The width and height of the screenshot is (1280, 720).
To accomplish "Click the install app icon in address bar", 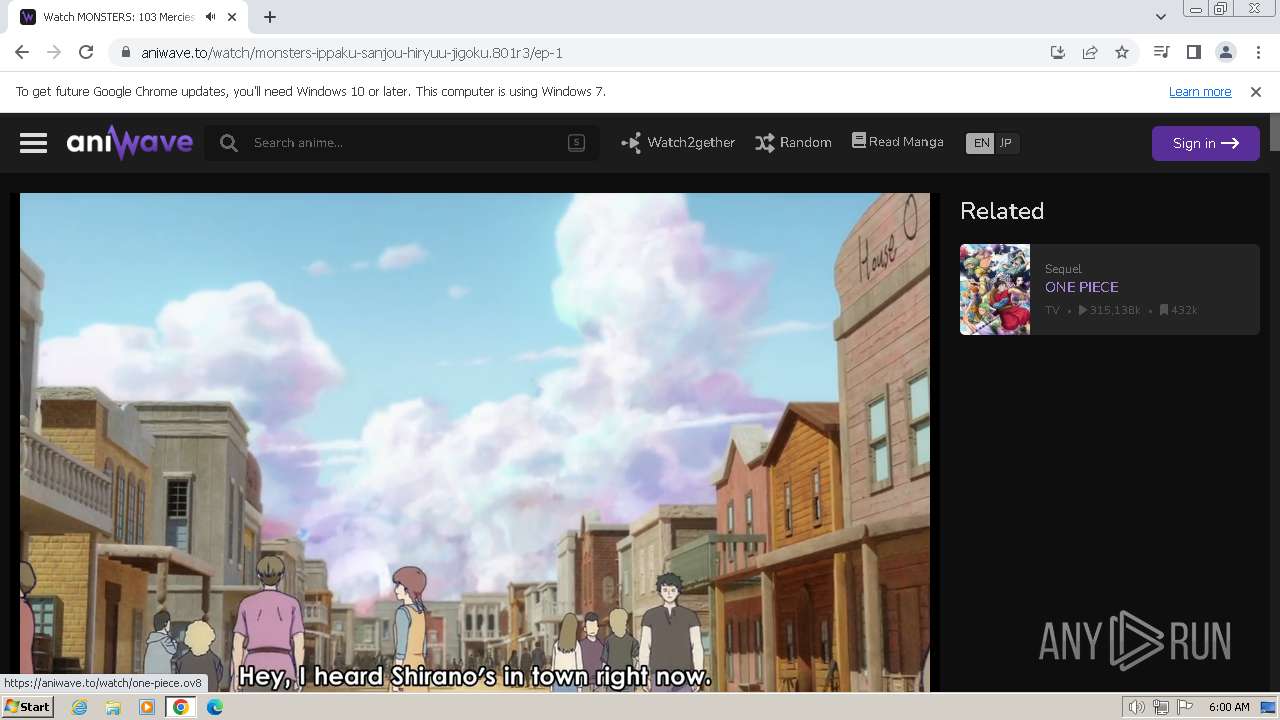I will point(1058,53).
